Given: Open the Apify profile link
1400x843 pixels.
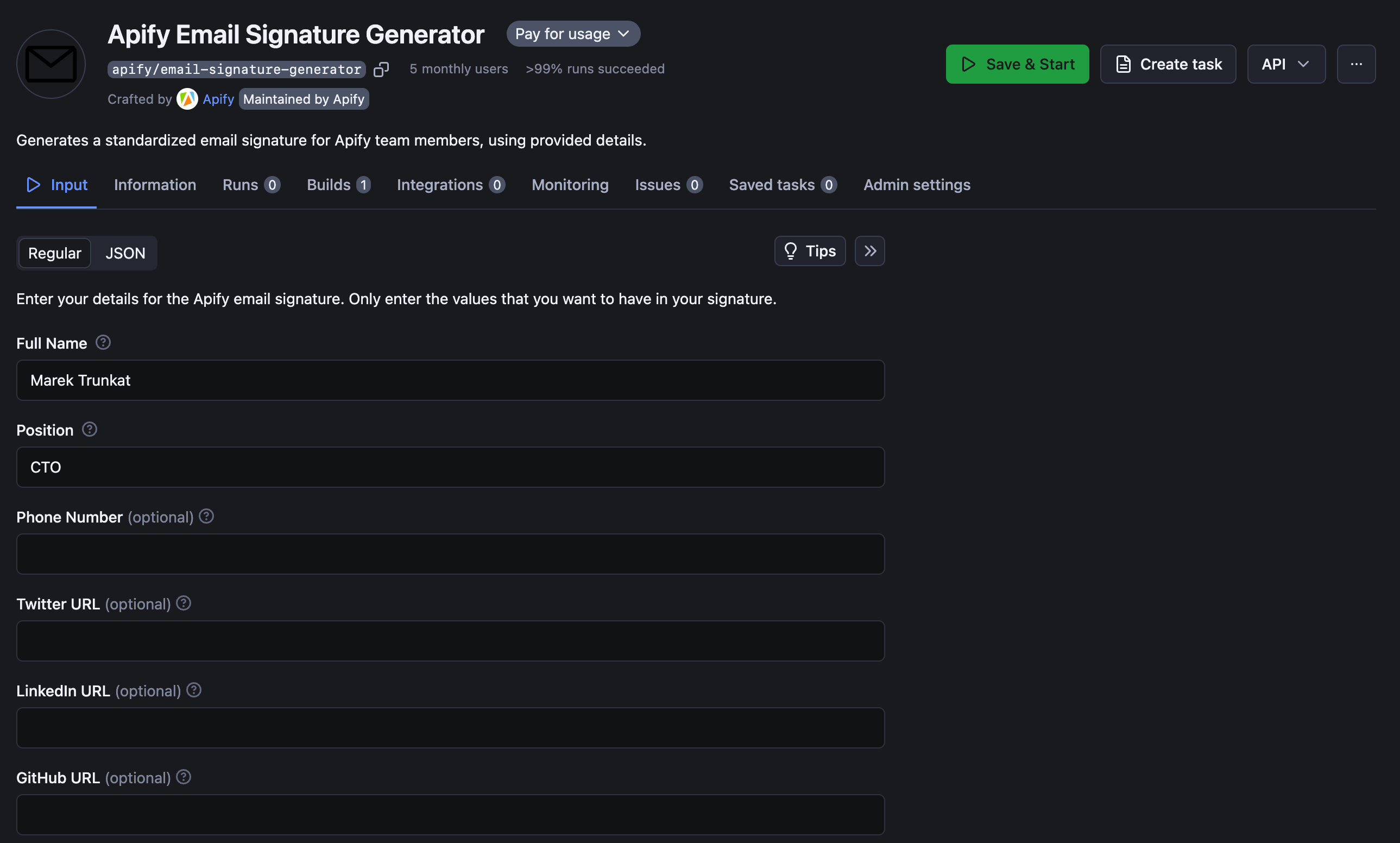Looking at the screenshot, I should (x=218, y=99).
